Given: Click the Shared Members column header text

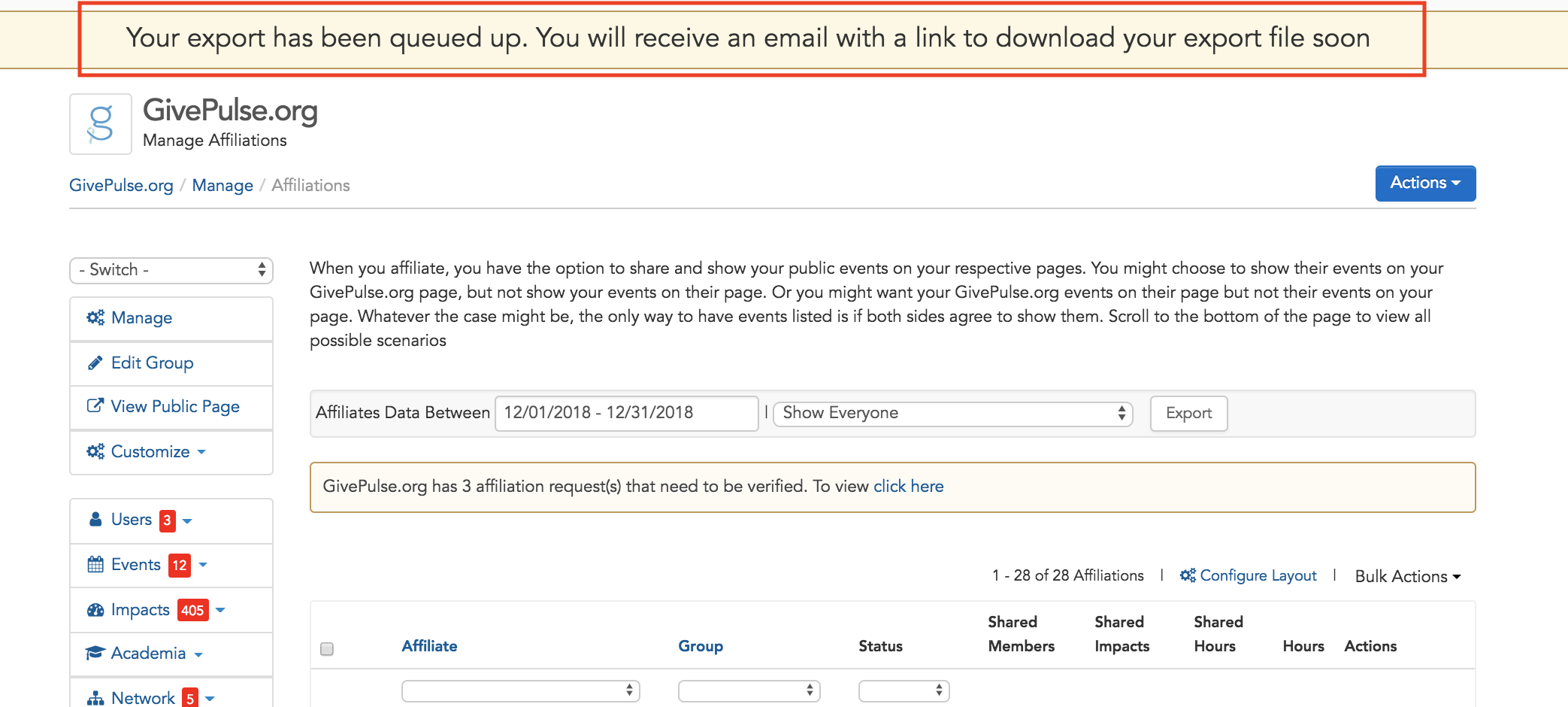Looking at the screenshot, I should tap(1021, 634).
